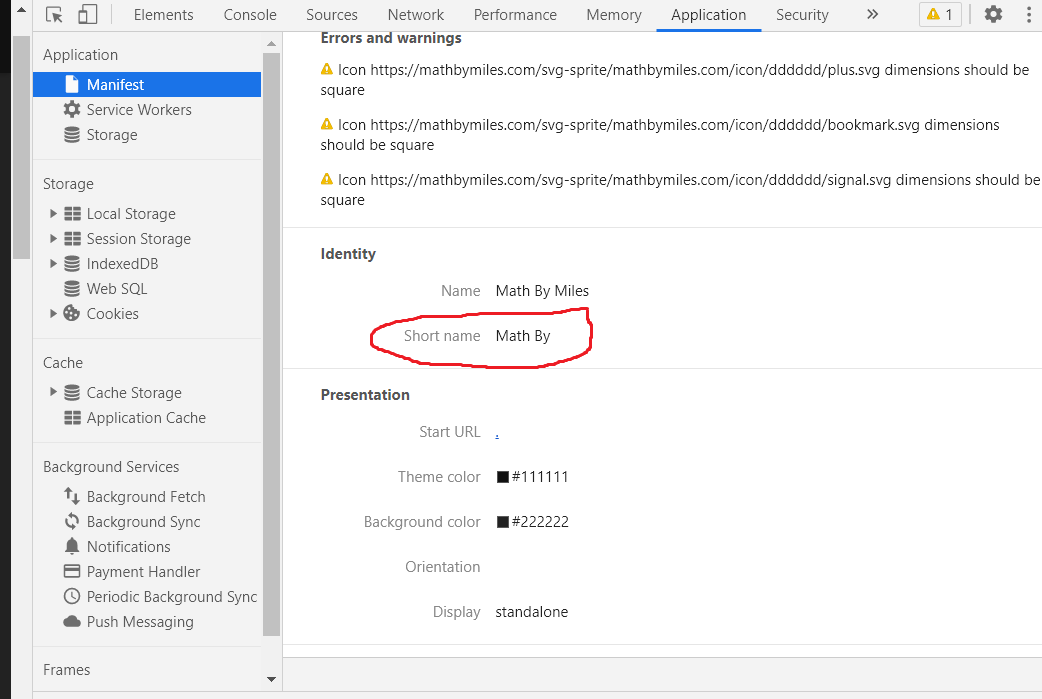Open Background Sync service
Viewport: 1042px width, 699px height.
pyautogui.click(x=144, y=522)
